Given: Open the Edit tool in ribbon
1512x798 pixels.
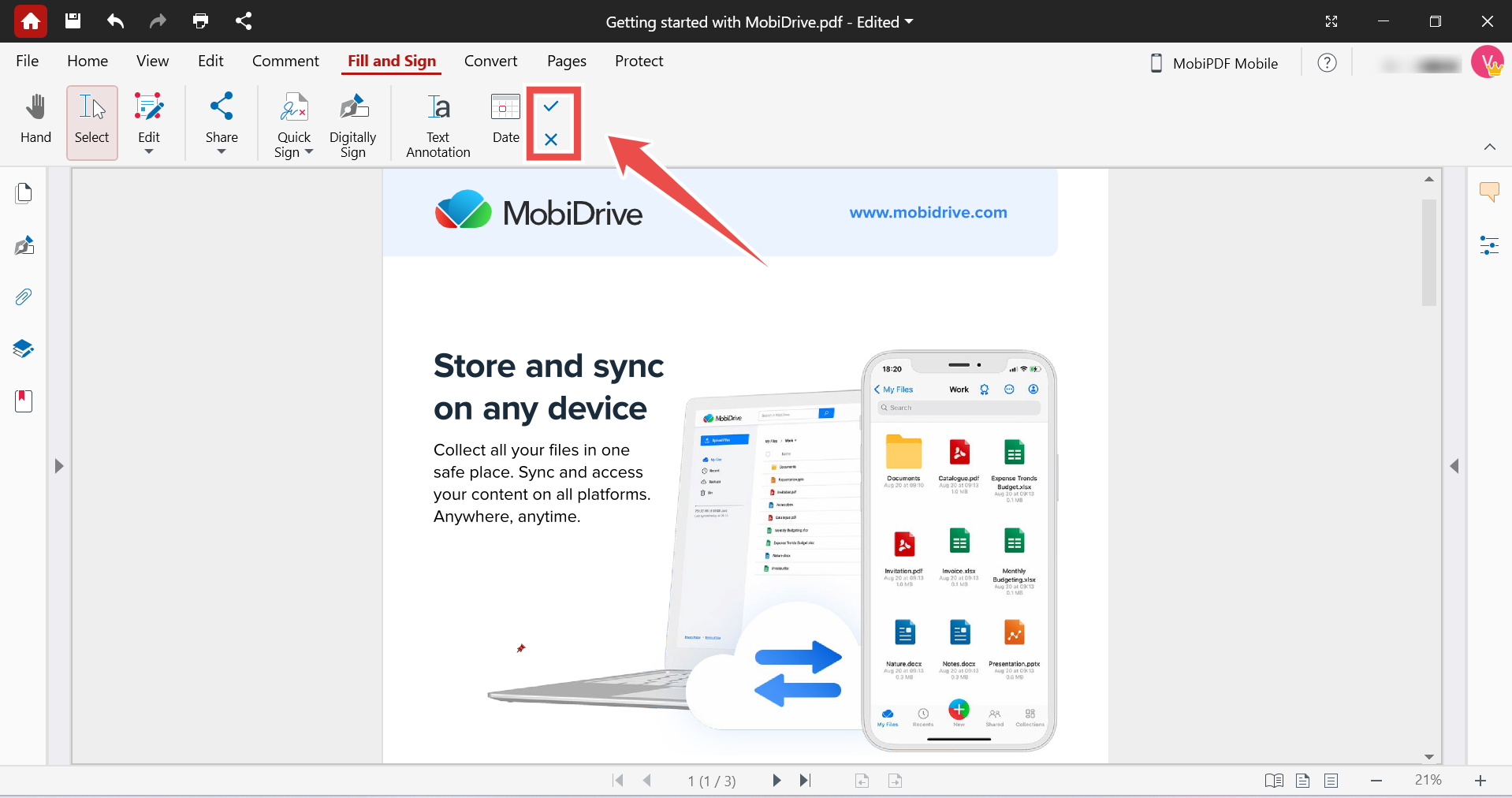Looking at the screenshot, I should 149,116.
